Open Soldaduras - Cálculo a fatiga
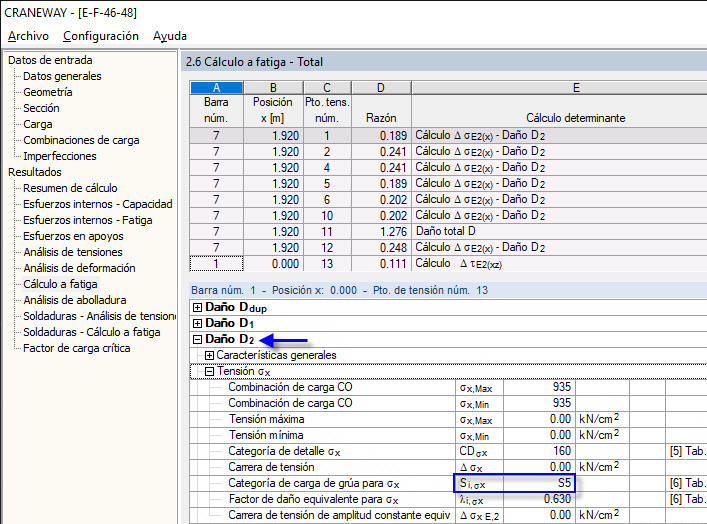 [92, 332]
